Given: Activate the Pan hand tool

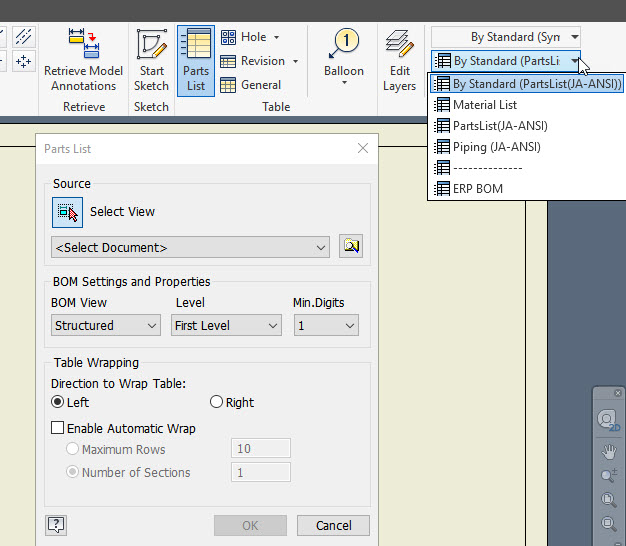Looking at the screenshot, I should pyautogui.click(x=609, y=452).
